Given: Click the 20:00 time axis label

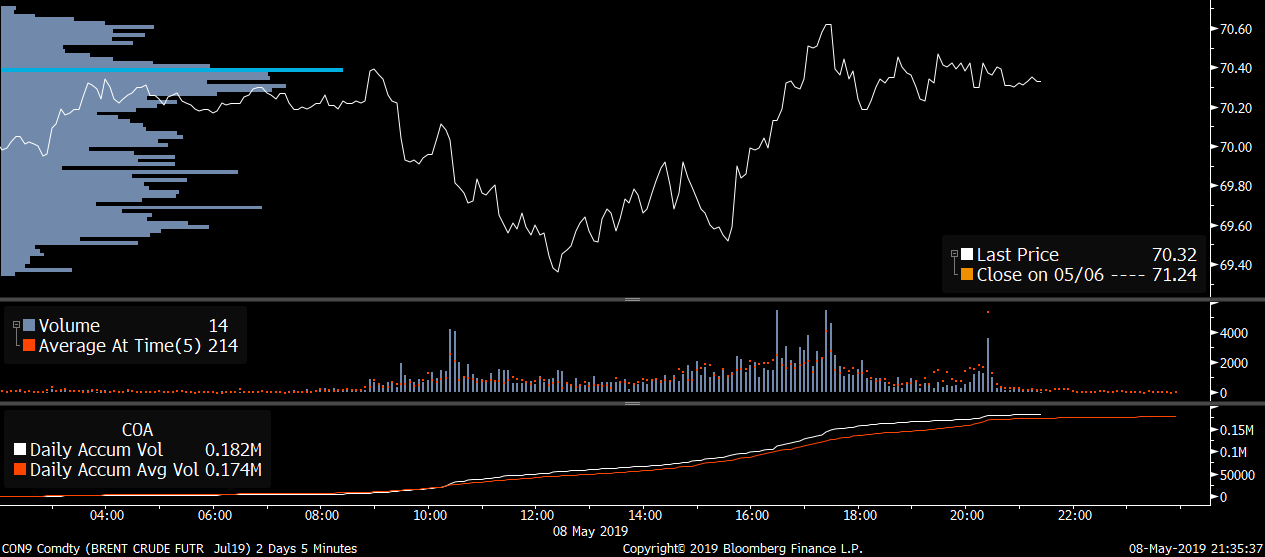Looking at the screenshot, I should (x=968, y=516).
